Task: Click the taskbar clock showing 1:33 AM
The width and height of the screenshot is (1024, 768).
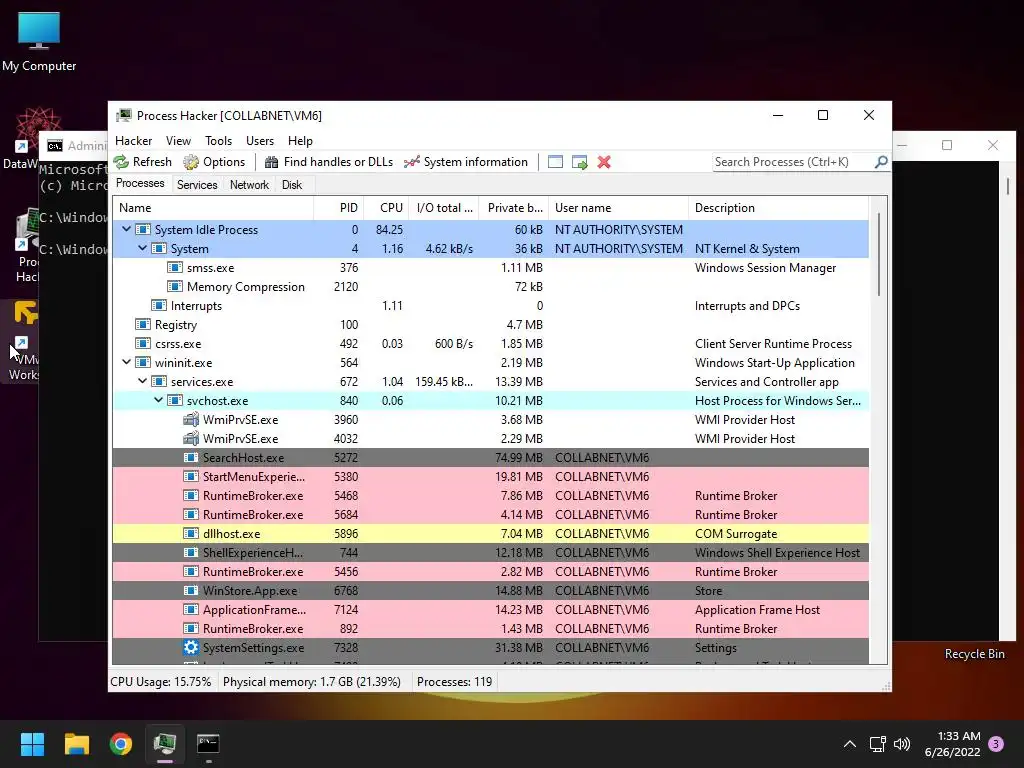Action: pos(952,744)
